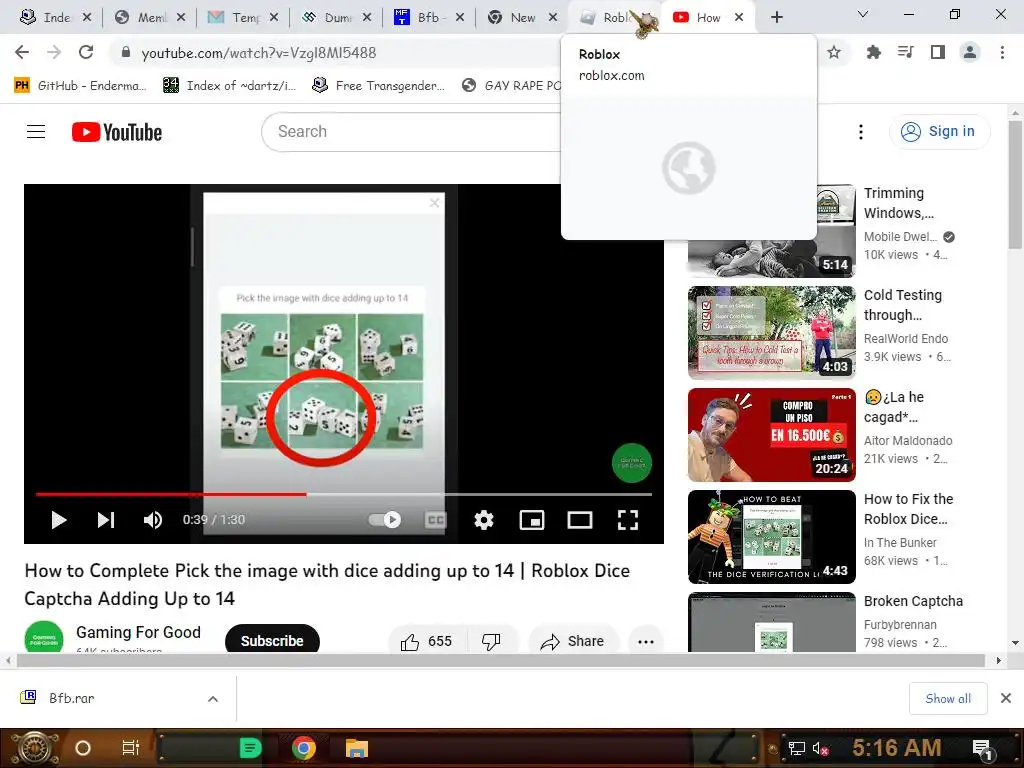Click the address bar URL
This screenshot has height=768, width=1024.
pyautogui.click(x=259, y=53)
